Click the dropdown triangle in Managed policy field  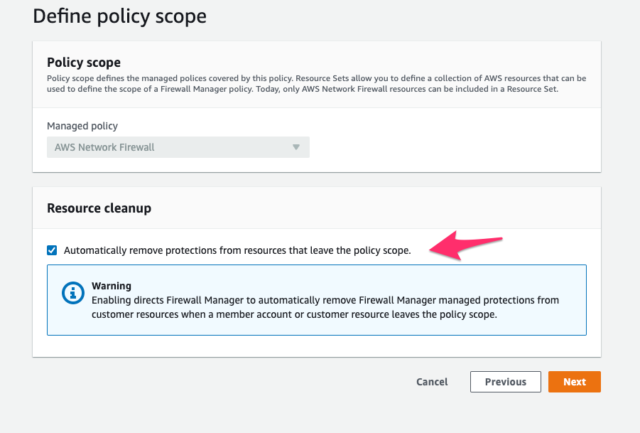pyautogui.click(x=296, y=147)
